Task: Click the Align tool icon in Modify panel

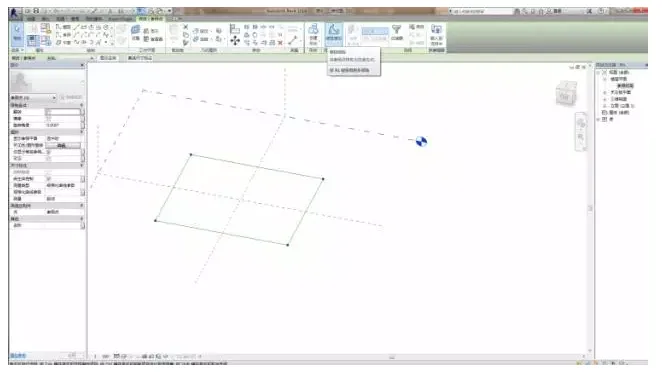Action: 234,29
